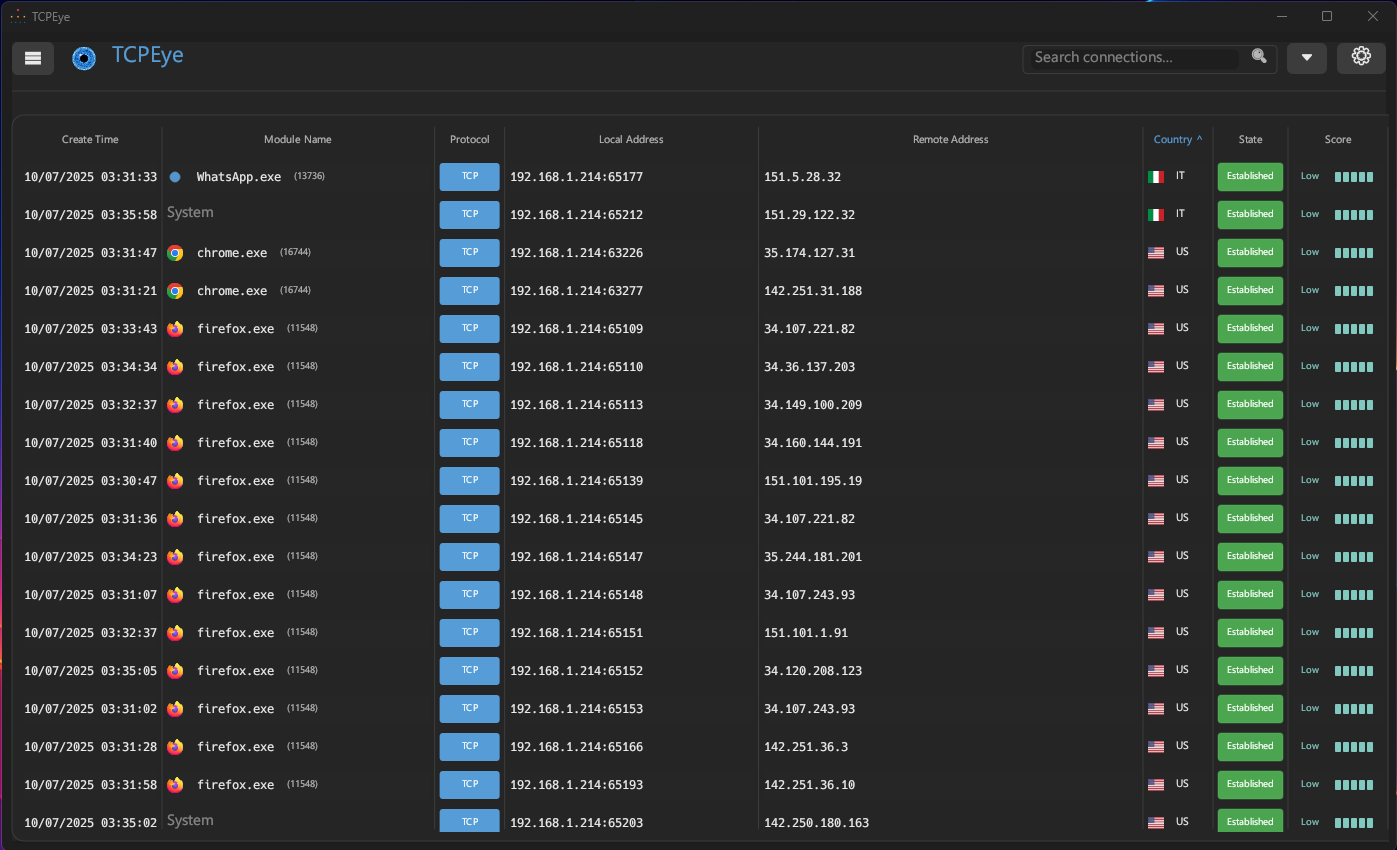Click the Chrome icon for port 63277 row

[x=175, y=291]
